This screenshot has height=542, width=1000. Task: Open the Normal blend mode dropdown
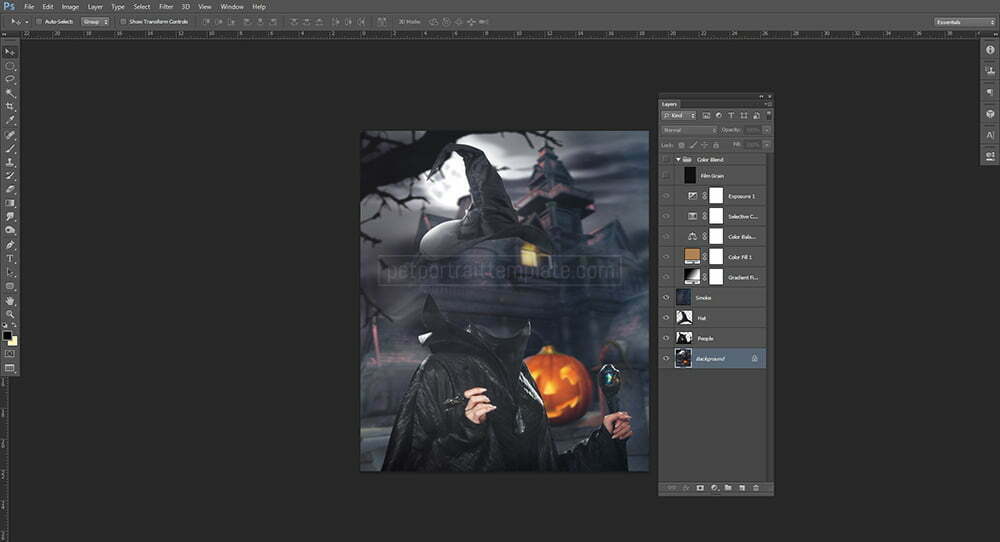pos(689,130)
